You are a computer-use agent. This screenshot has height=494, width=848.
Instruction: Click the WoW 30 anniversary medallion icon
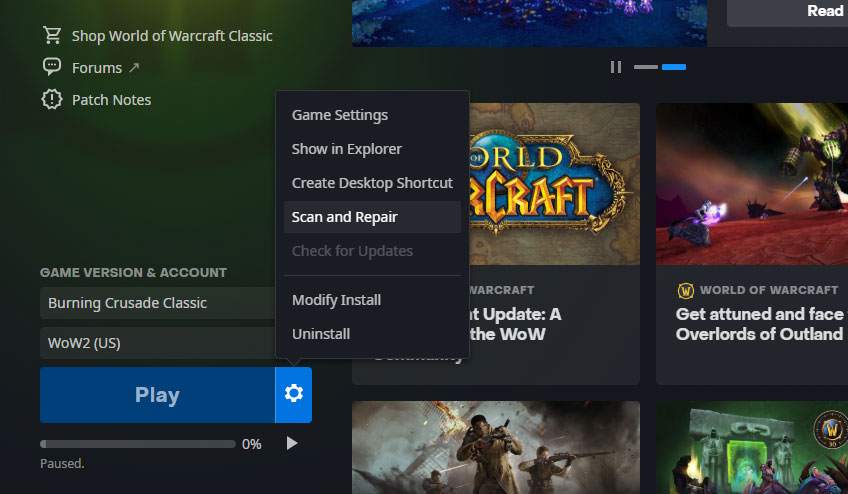831,430
